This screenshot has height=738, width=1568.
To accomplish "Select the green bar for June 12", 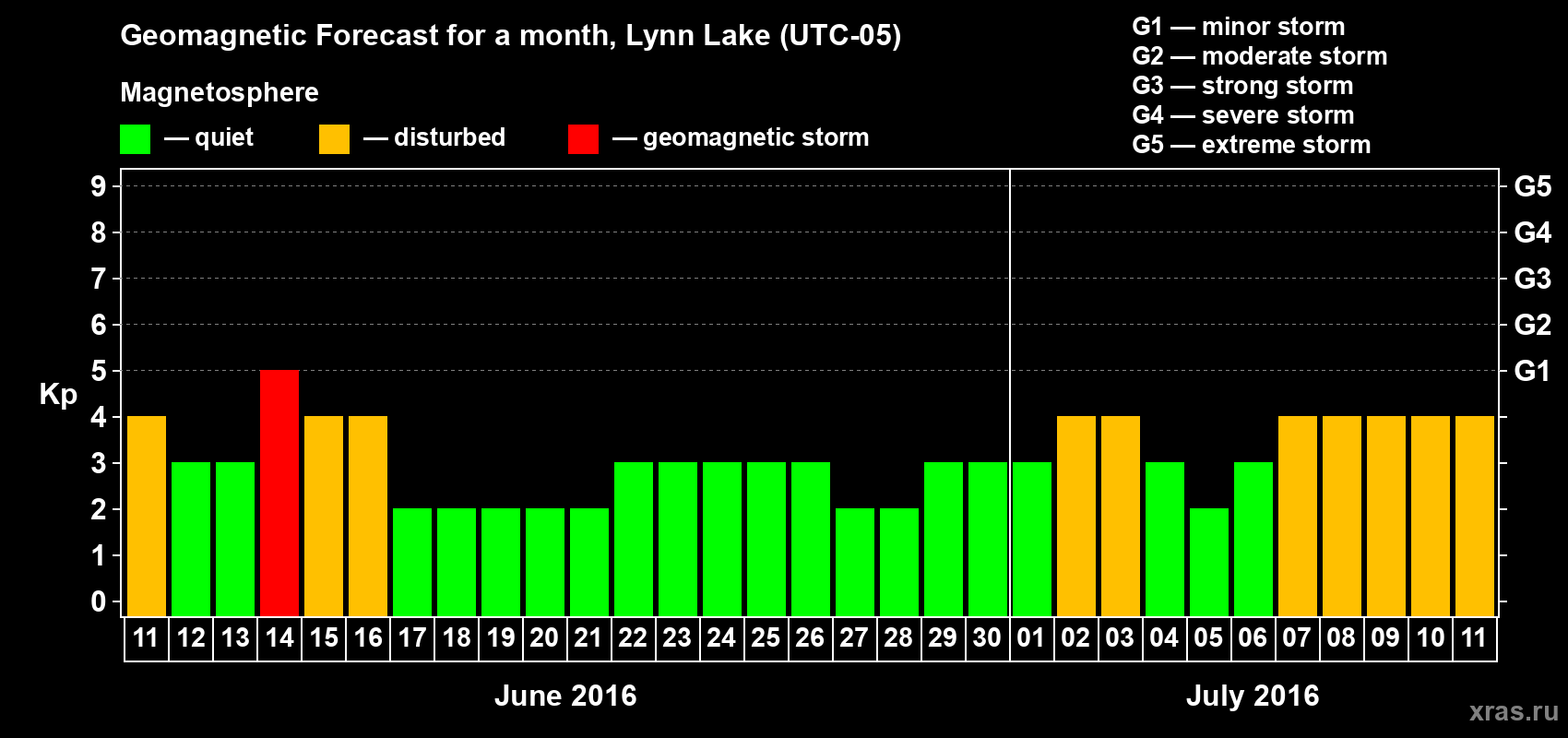I will (x=191, y=539).
